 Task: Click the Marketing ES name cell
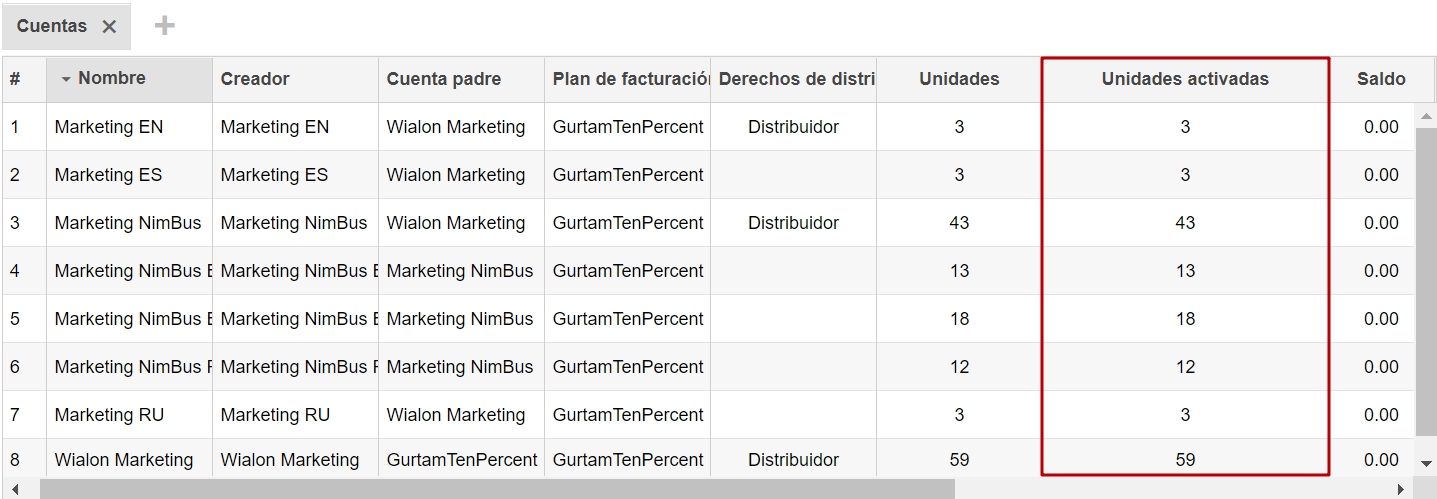click(107, 175)
